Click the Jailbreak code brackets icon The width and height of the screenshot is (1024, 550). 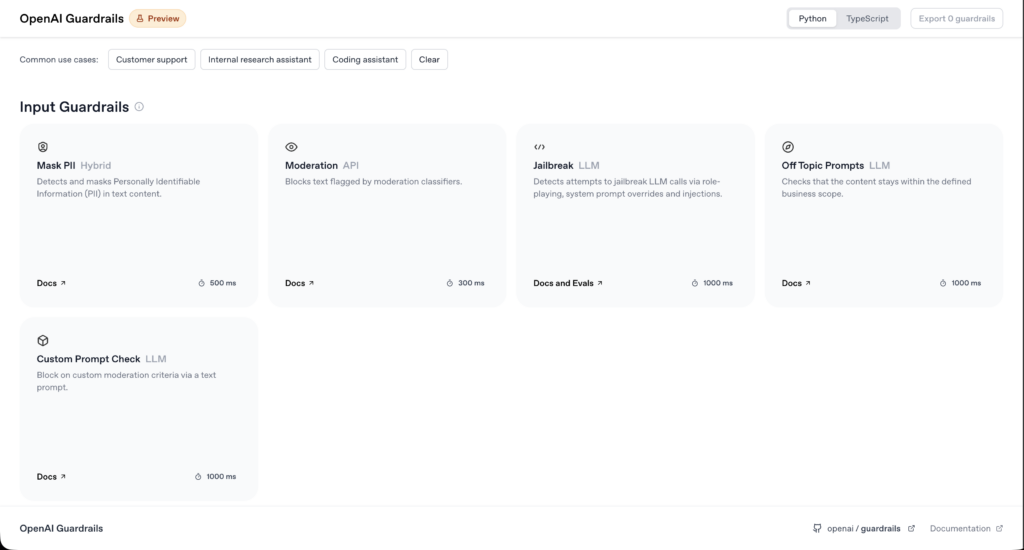pos(539,147)
